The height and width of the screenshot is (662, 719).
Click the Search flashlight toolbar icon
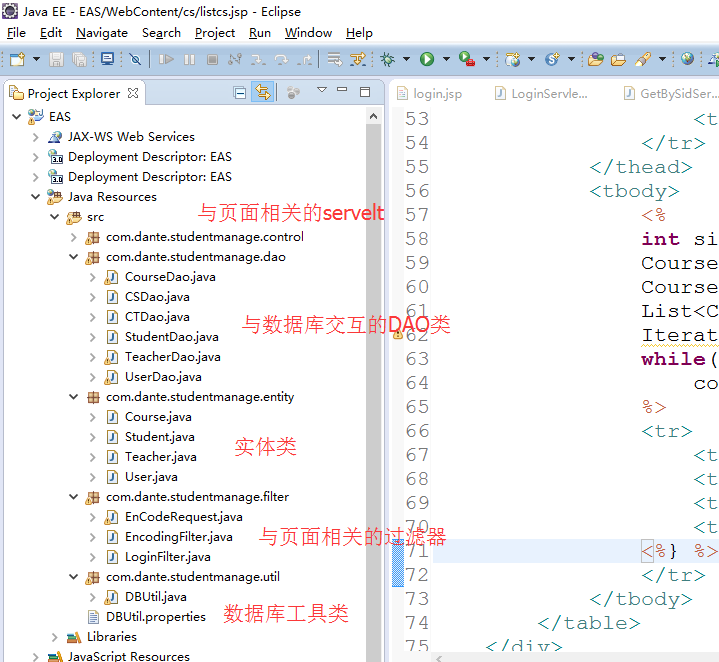click(643, 59)
